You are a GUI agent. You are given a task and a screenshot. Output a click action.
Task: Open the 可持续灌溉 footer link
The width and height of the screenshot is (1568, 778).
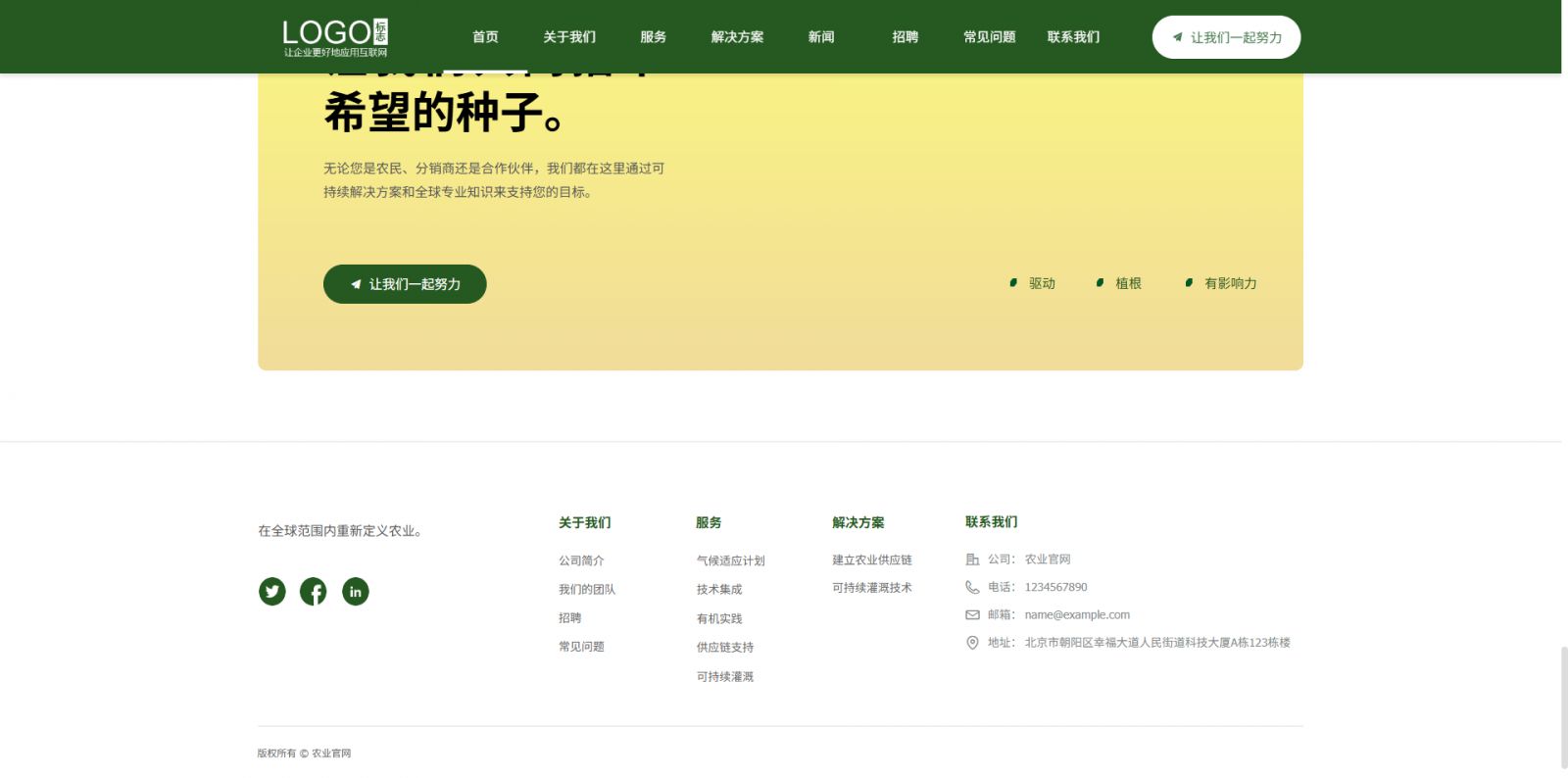pyautogui.click(x=725, y=676)
